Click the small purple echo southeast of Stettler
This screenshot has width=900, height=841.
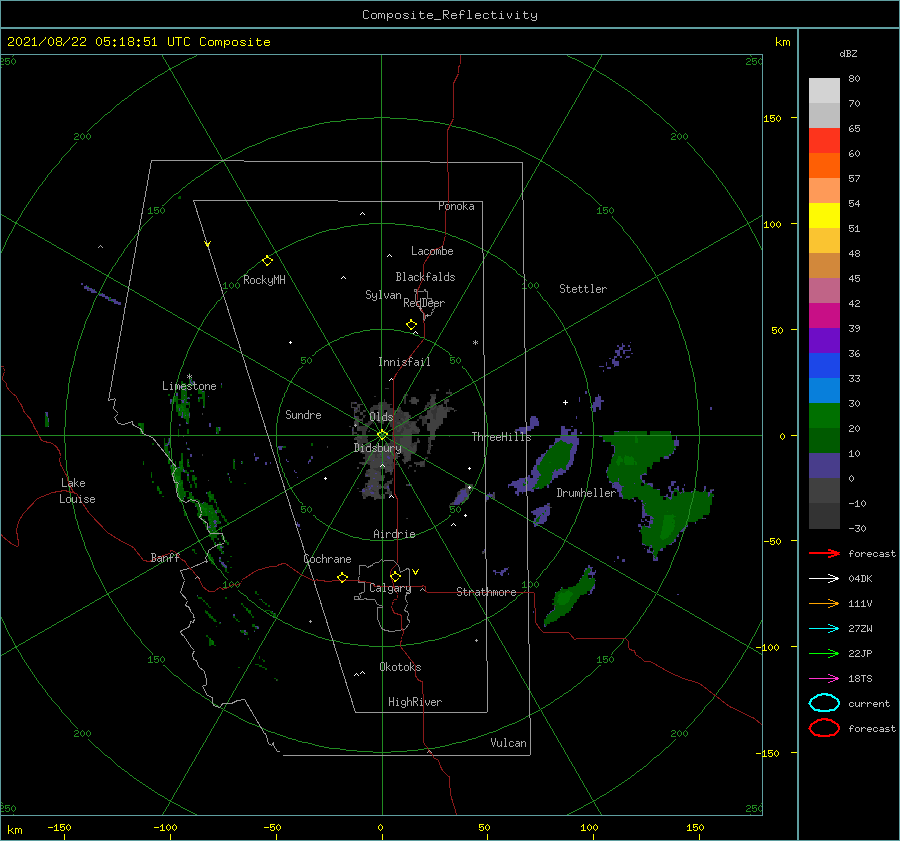pyautogui.click(x=617, y=356)
